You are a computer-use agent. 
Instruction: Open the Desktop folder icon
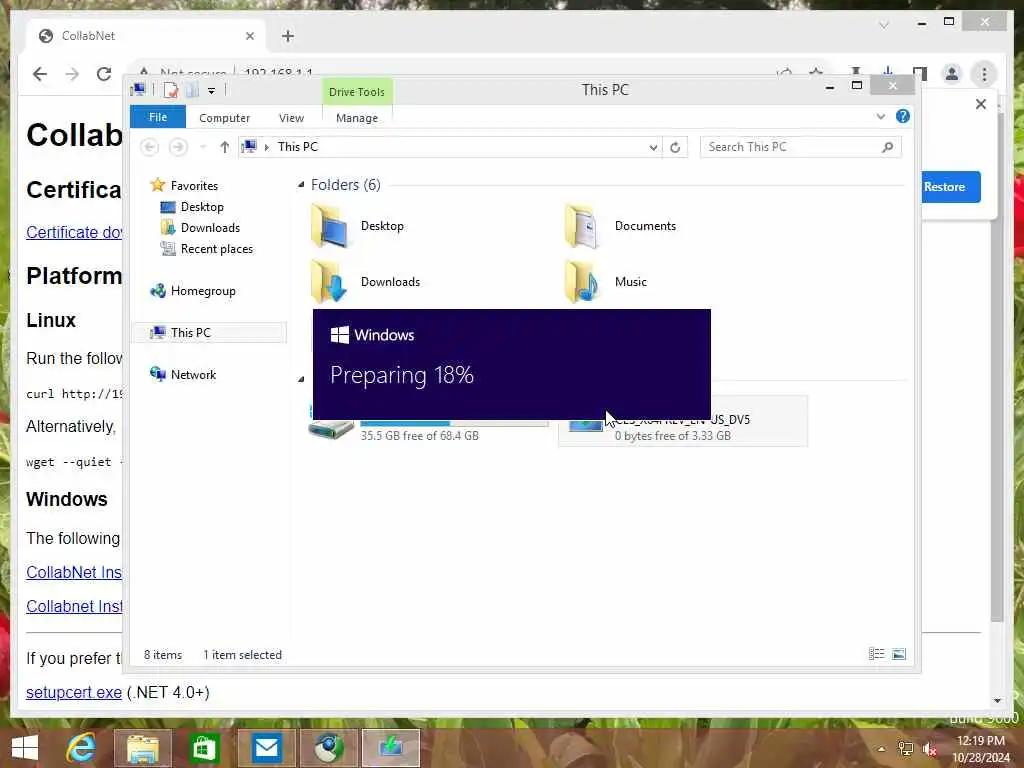[330, 226]
